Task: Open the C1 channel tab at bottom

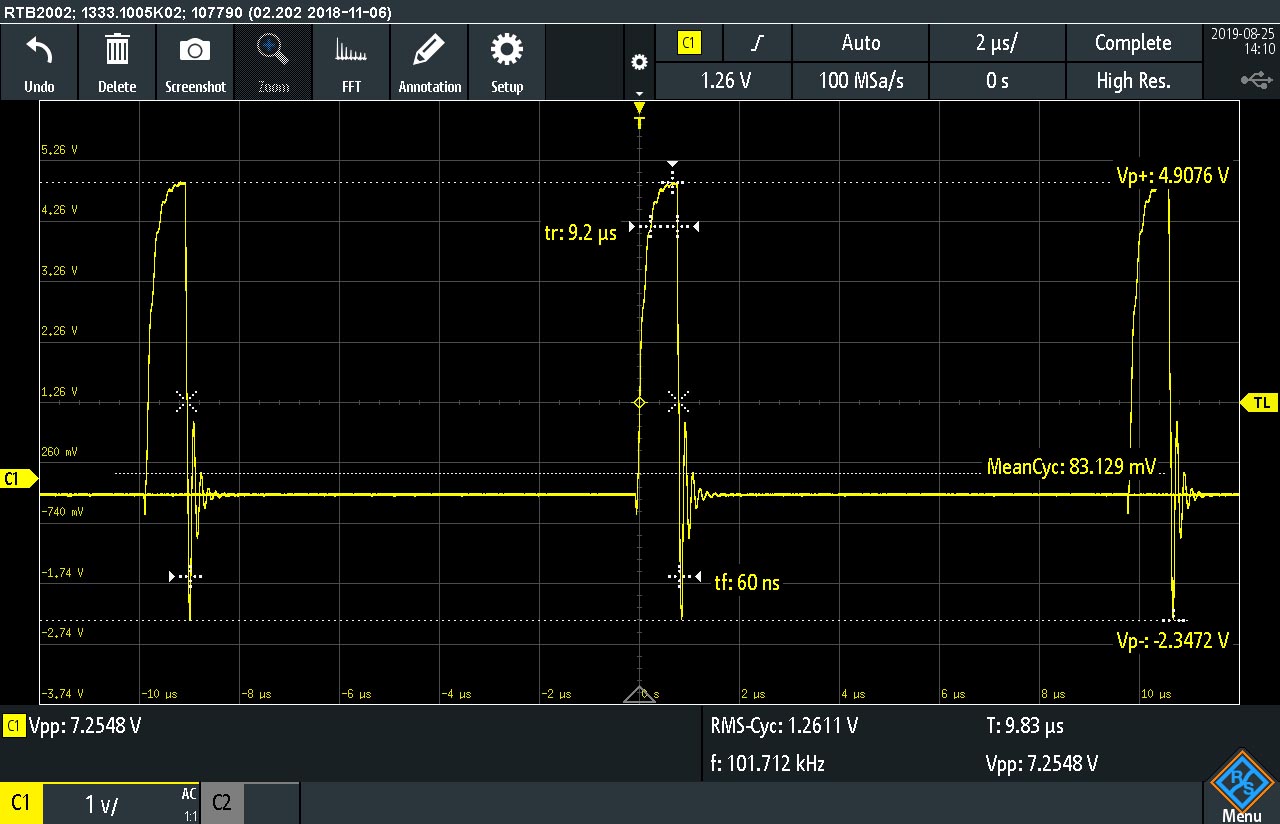Action: pyautogui.click(x=20, y=803)
